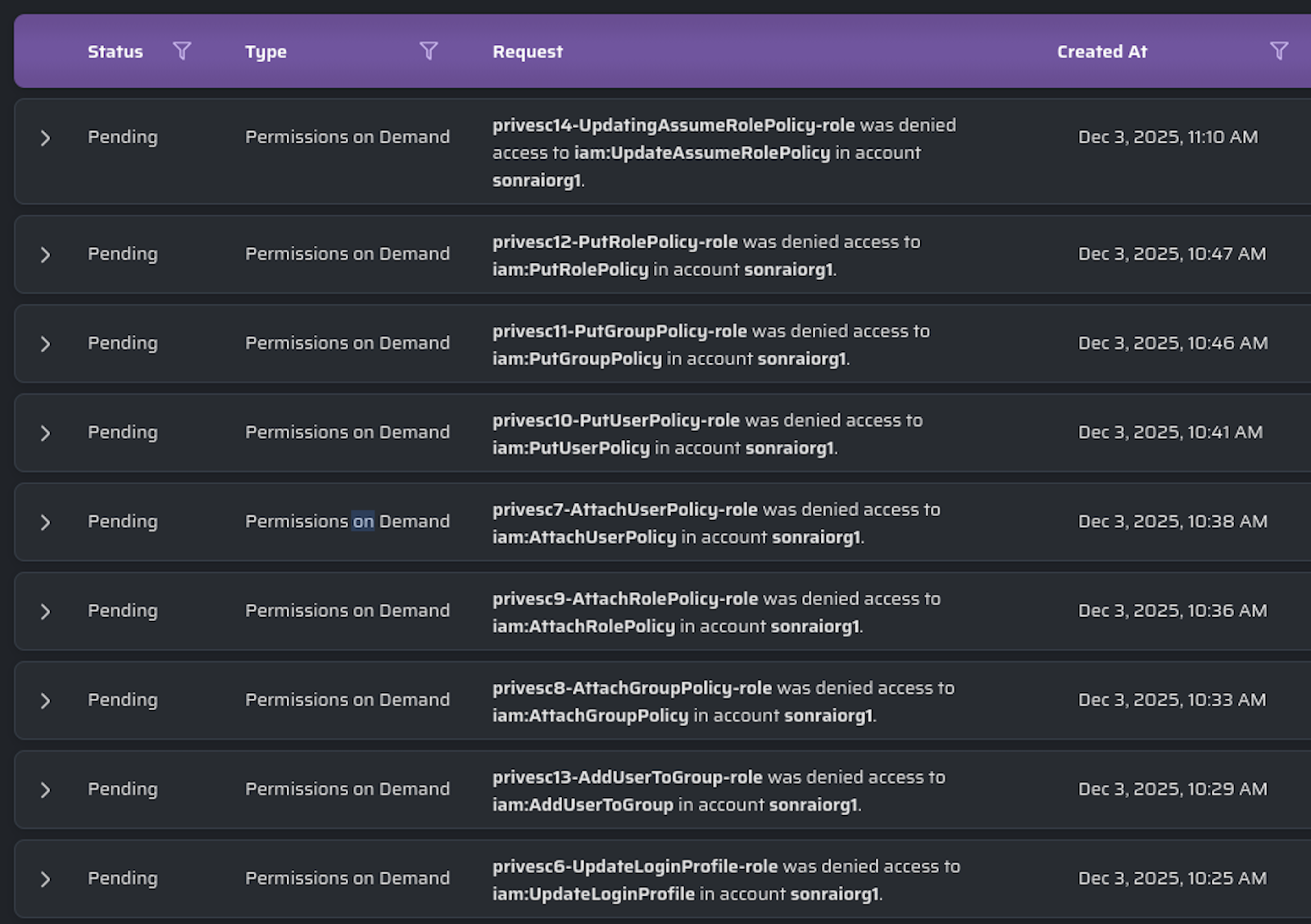The image size is (1311, 924).
Task: Click Pending status of the AddUserToGroup request
Action: tap(123, 789)
